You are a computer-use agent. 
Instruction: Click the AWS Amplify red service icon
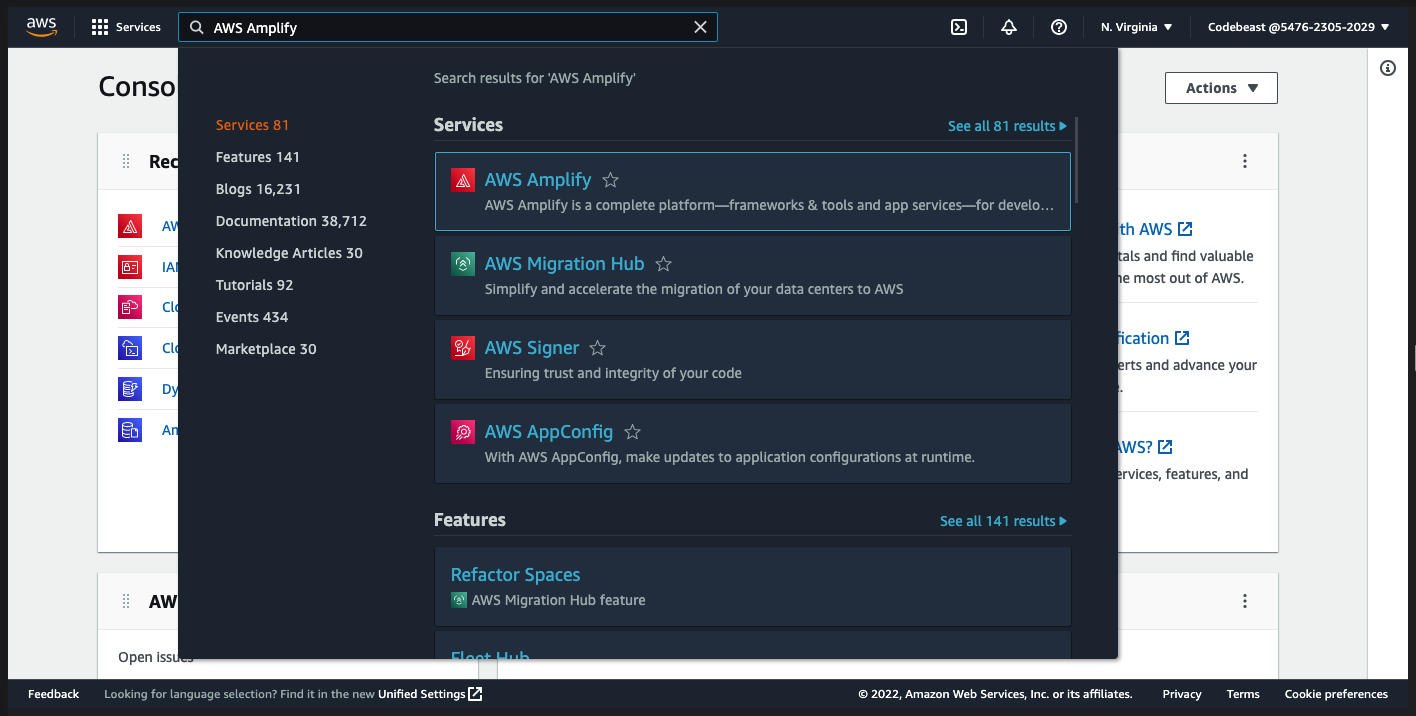462,180
